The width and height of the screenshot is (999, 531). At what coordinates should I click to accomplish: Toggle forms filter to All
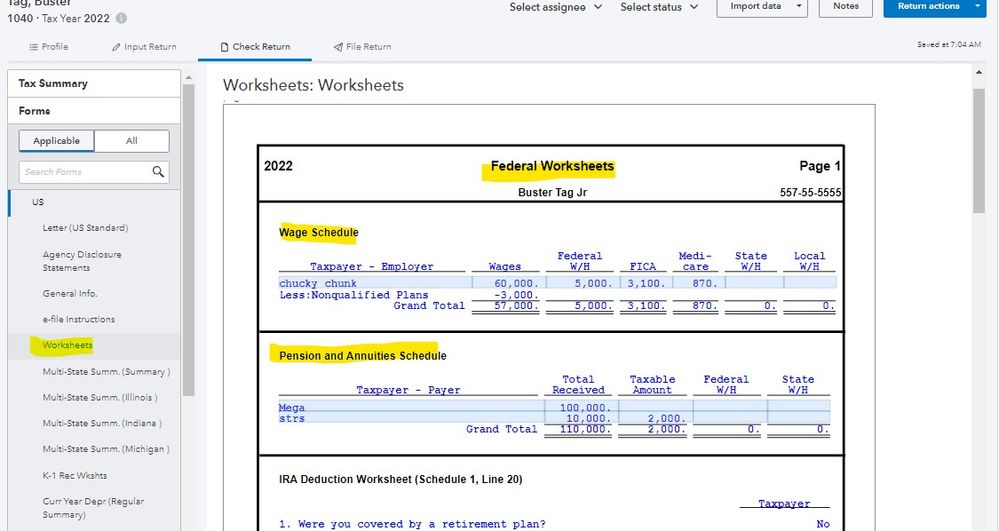[x=132, y=141]
